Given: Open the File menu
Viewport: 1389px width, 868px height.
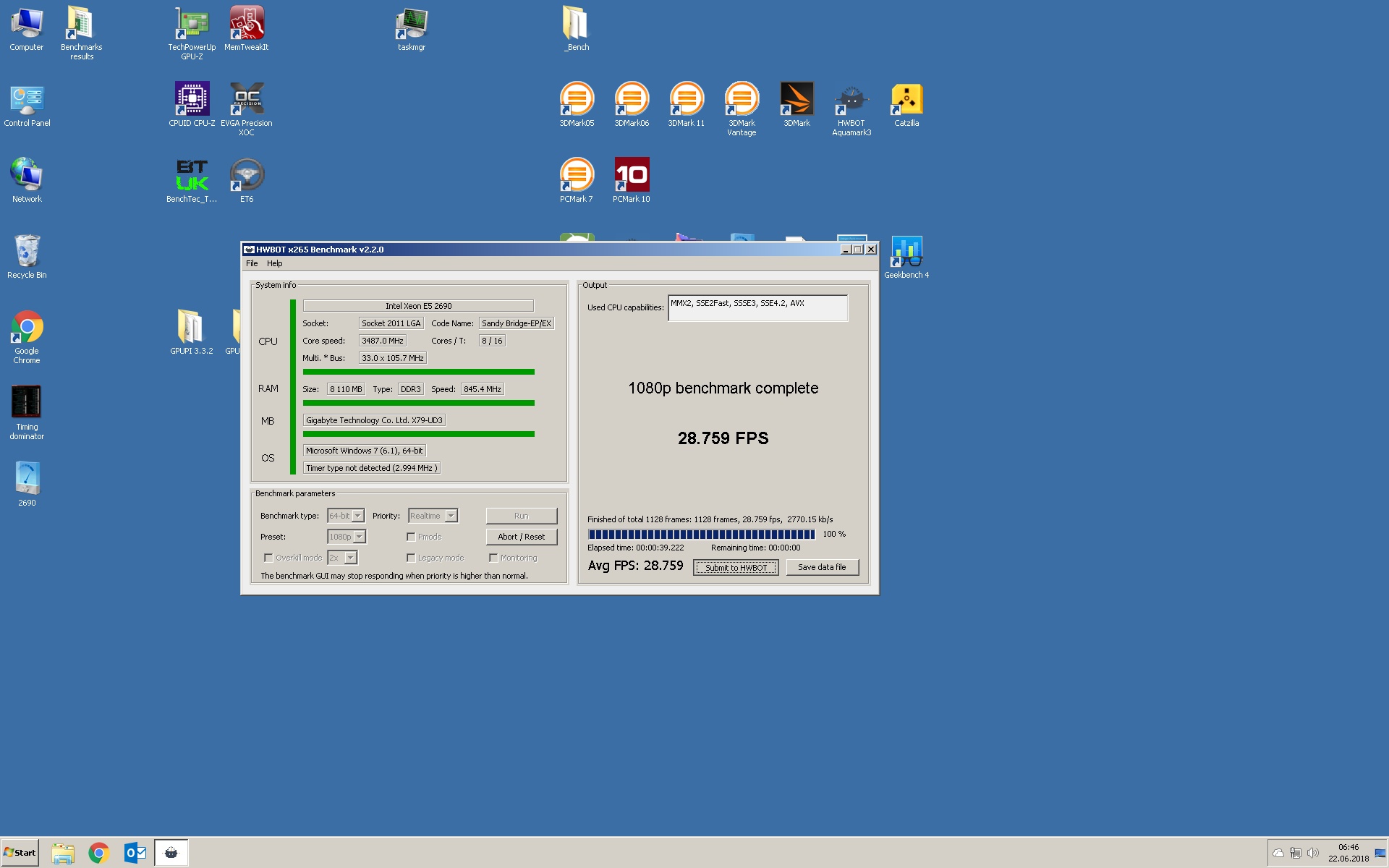Looking at the screenshot, I should (252, 263).
